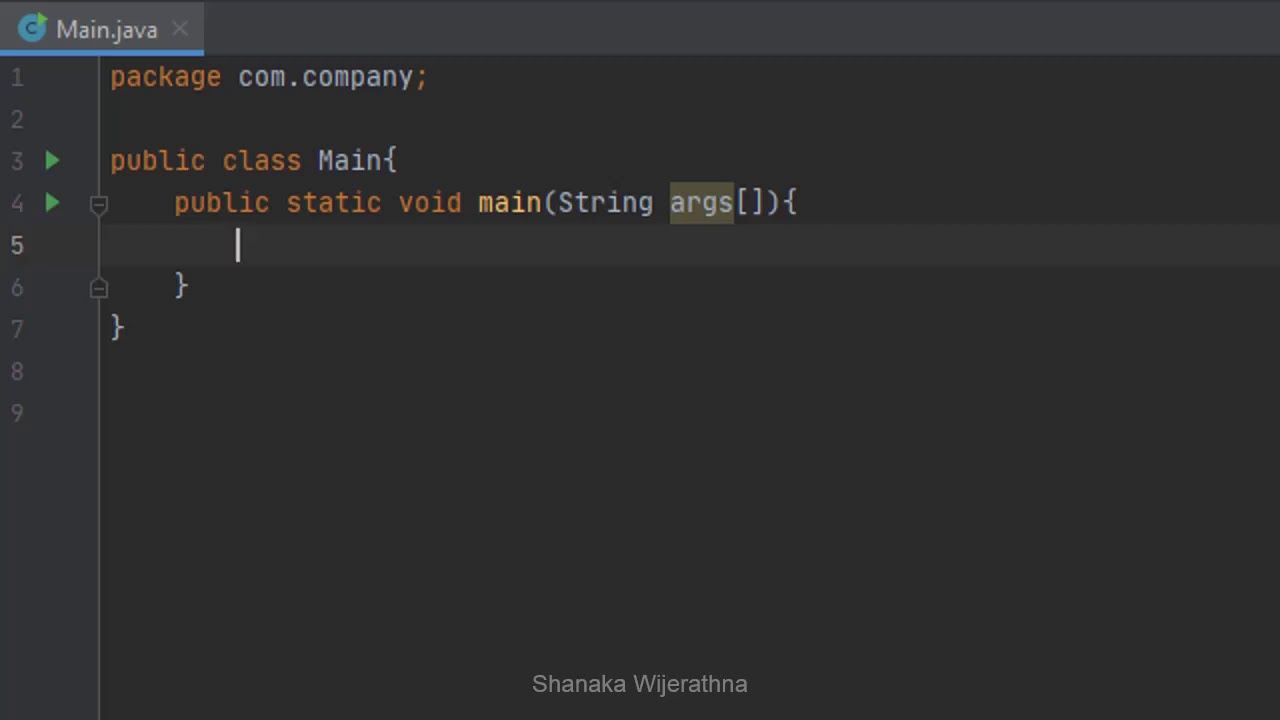Click the 'public' keyword on line 3

pos(157,161)
